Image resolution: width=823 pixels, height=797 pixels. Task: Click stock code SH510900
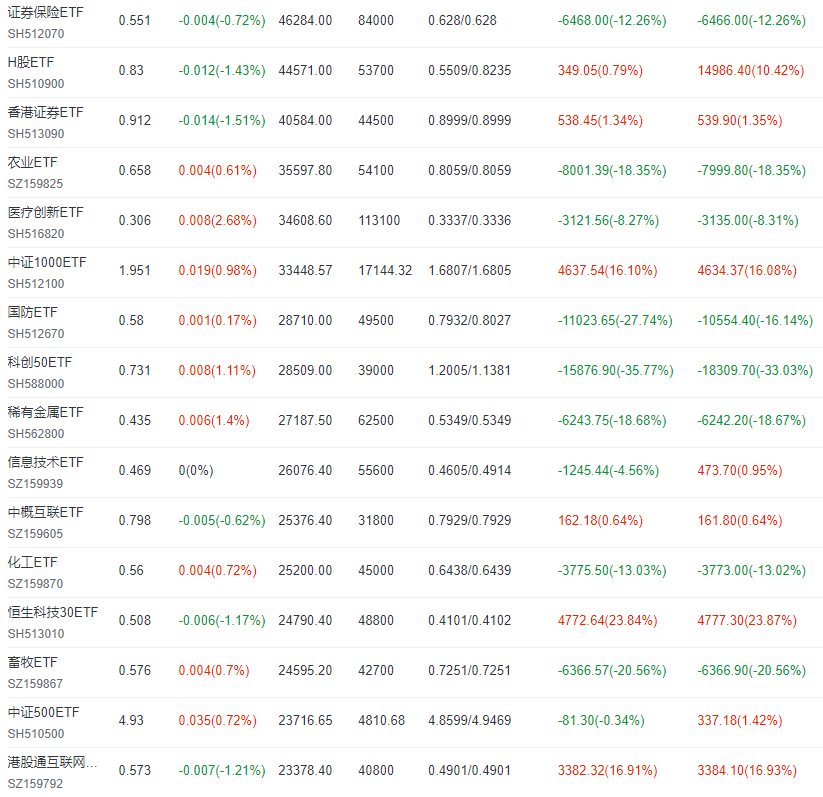(36, 83)
